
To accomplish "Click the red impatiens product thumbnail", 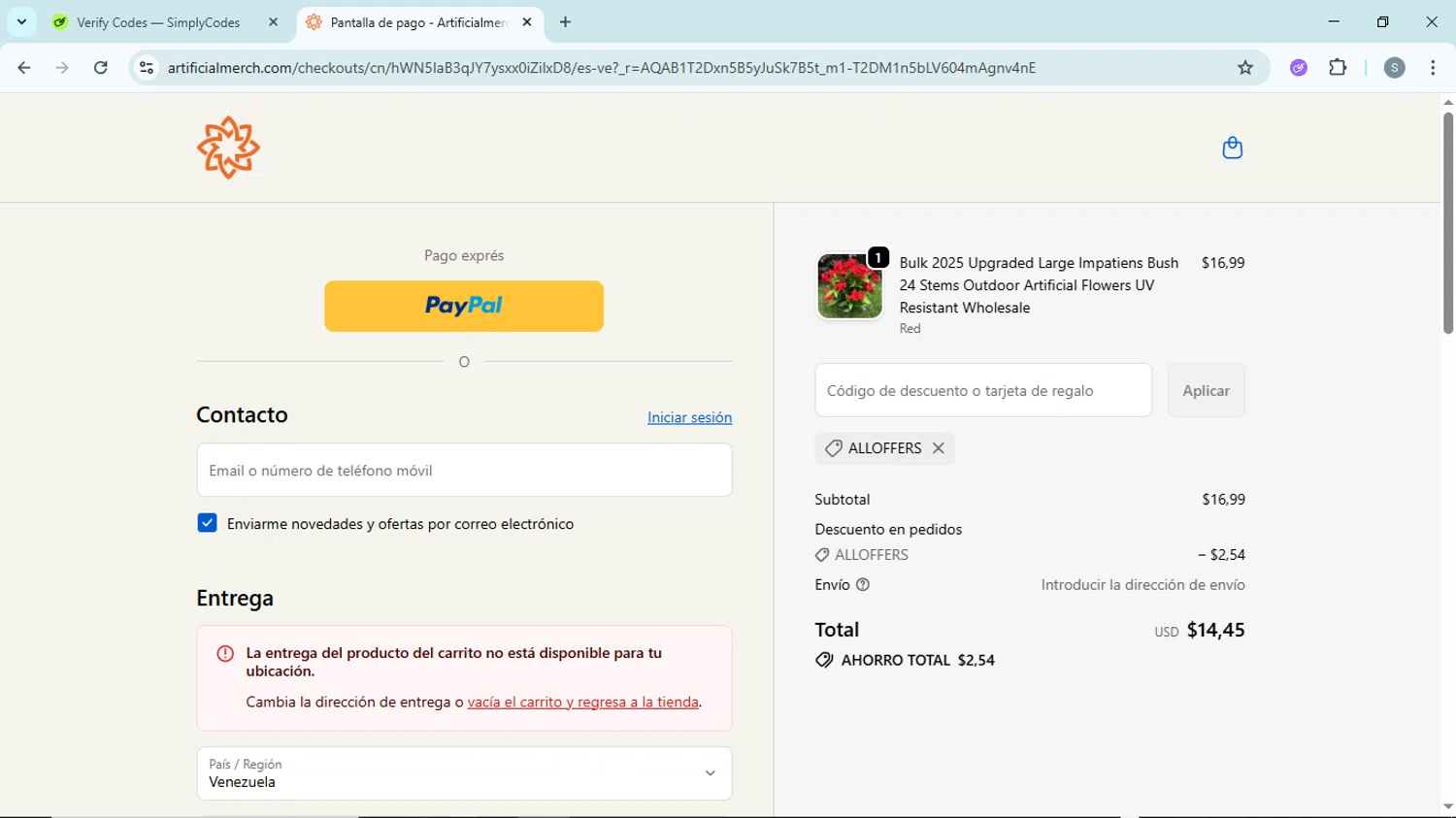I will [849, 286].
